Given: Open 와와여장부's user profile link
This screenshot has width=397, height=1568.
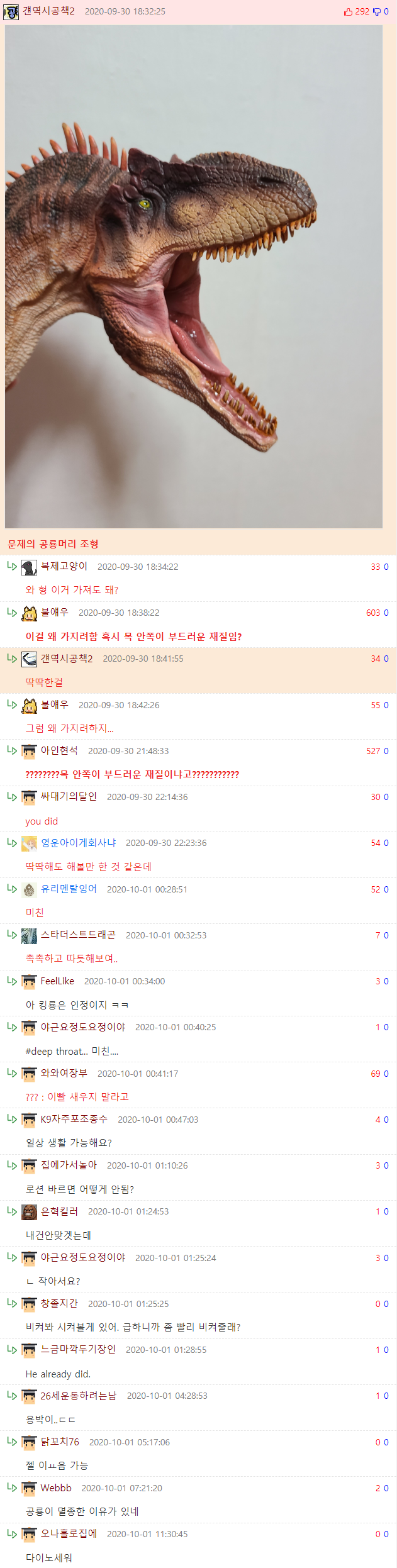Looking at the screenshot, I should click(x=64, y=1073).
